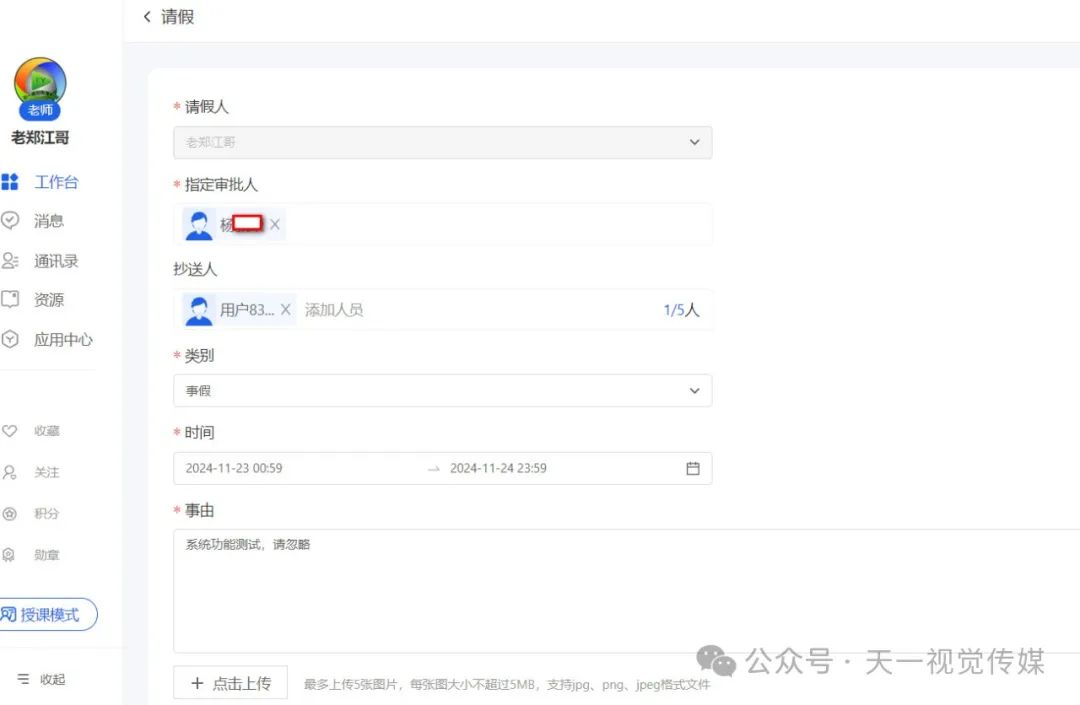Click the start date 2024-11-23 field

coord(233,467)
